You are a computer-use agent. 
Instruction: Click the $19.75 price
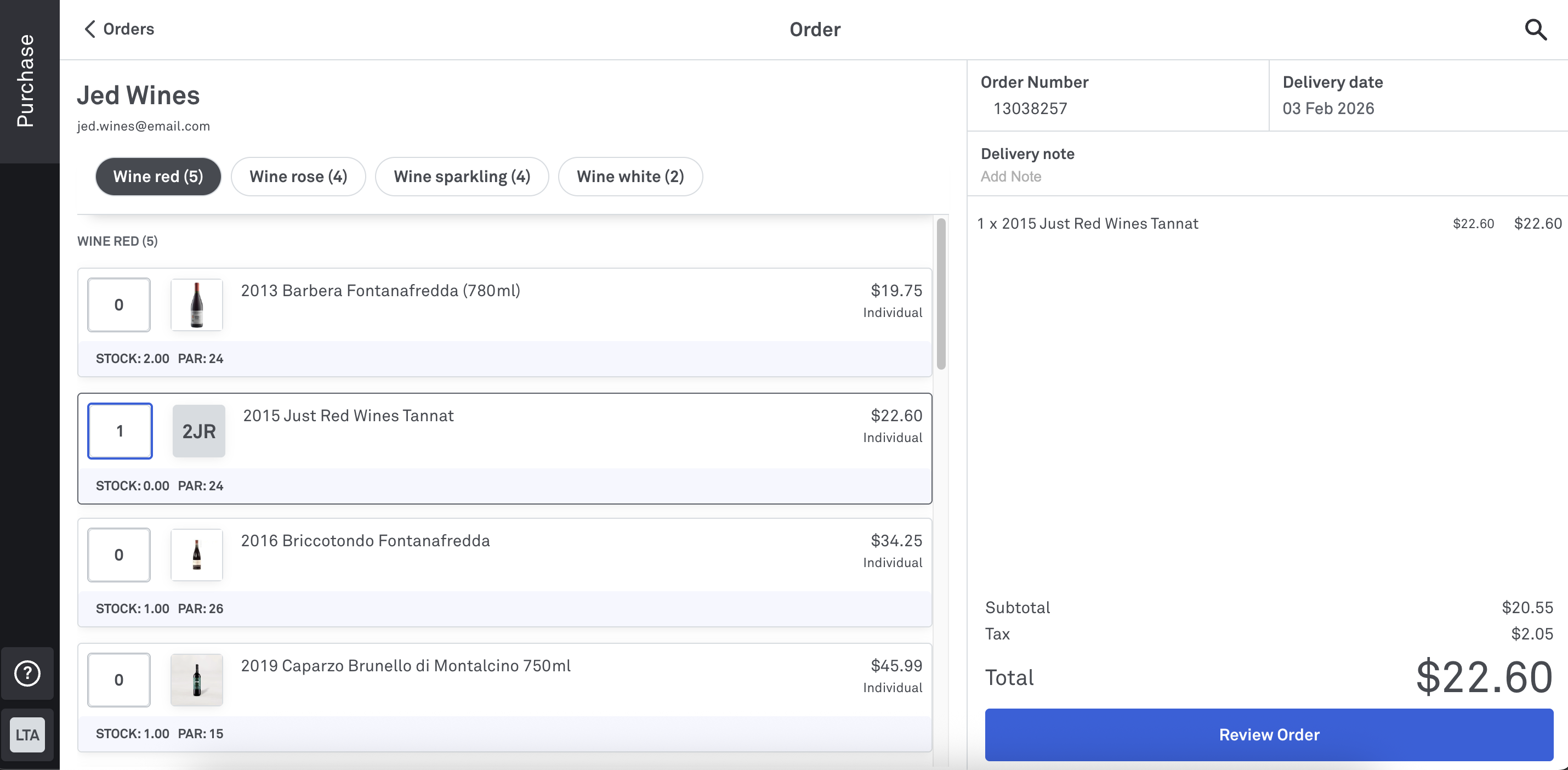click(896, 290)
